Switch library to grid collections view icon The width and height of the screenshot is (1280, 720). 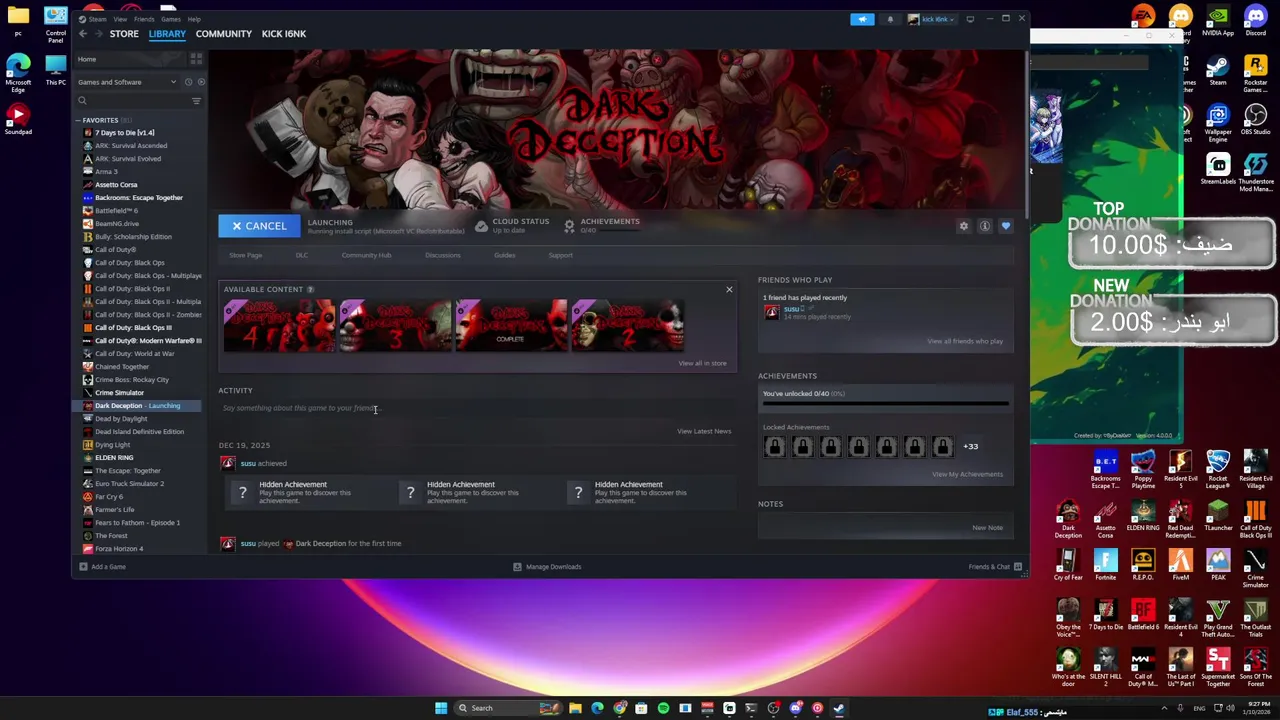(198, 59)
